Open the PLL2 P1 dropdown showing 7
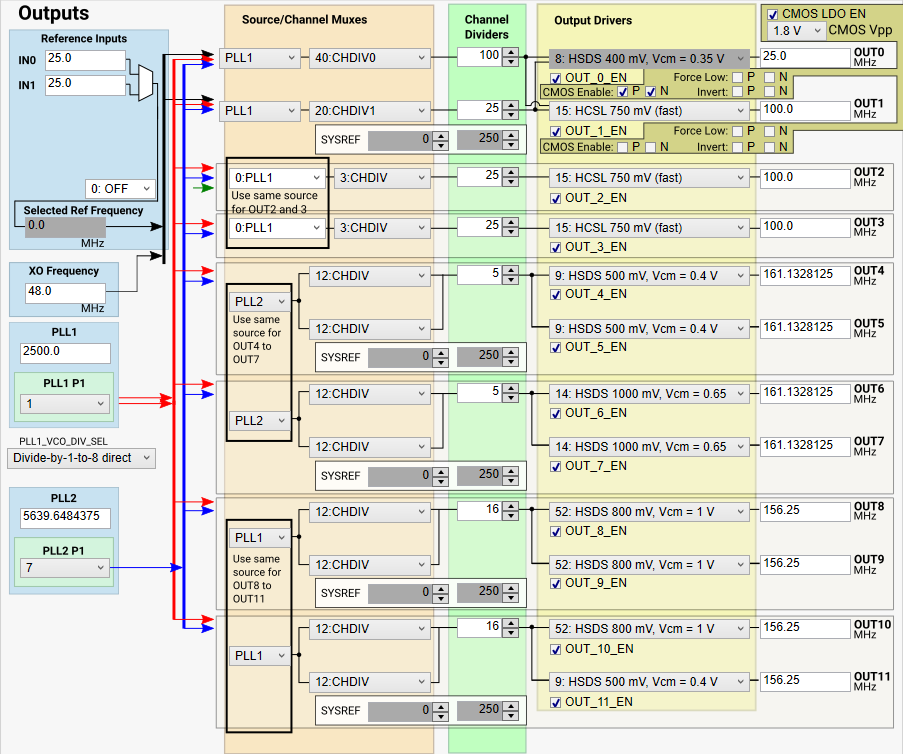This screenshot has height=754, width=903. (x=64, y=568)
